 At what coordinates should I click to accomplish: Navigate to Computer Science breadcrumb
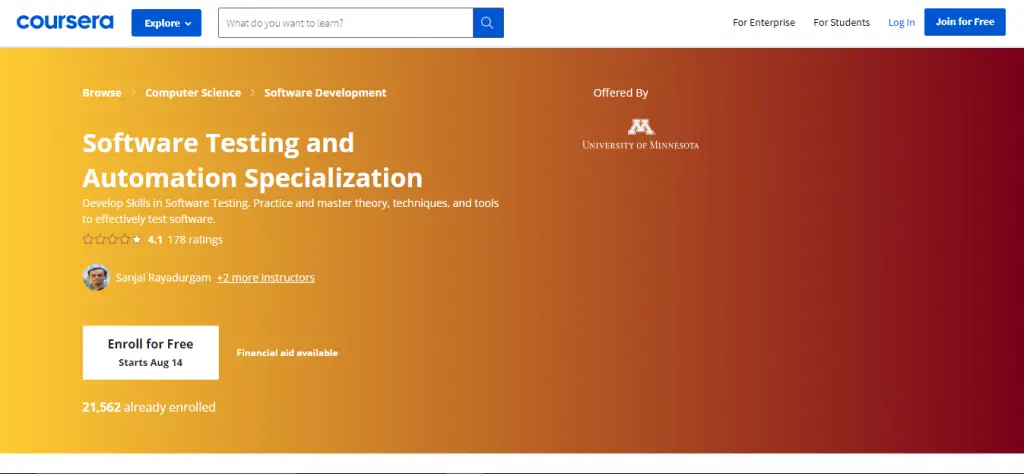click(x=193, y=93)
